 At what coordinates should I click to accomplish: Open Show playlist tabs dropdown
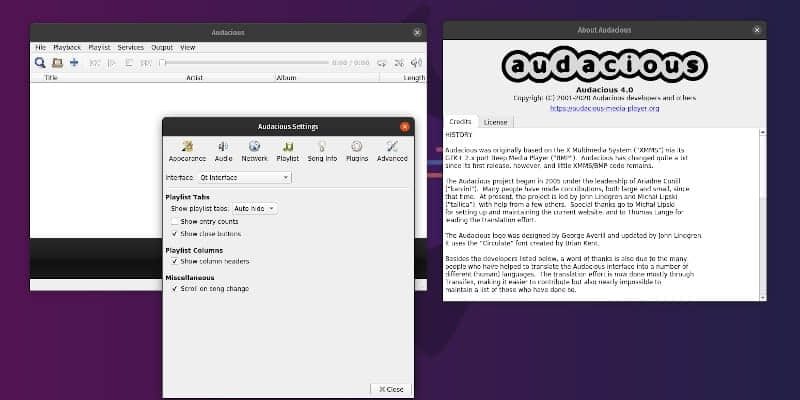click(255, 209)
